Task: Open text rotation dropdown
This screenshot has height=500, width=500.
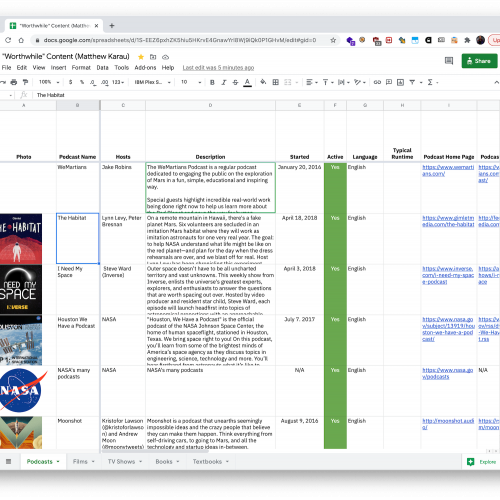Action: (x=360, y=82)
